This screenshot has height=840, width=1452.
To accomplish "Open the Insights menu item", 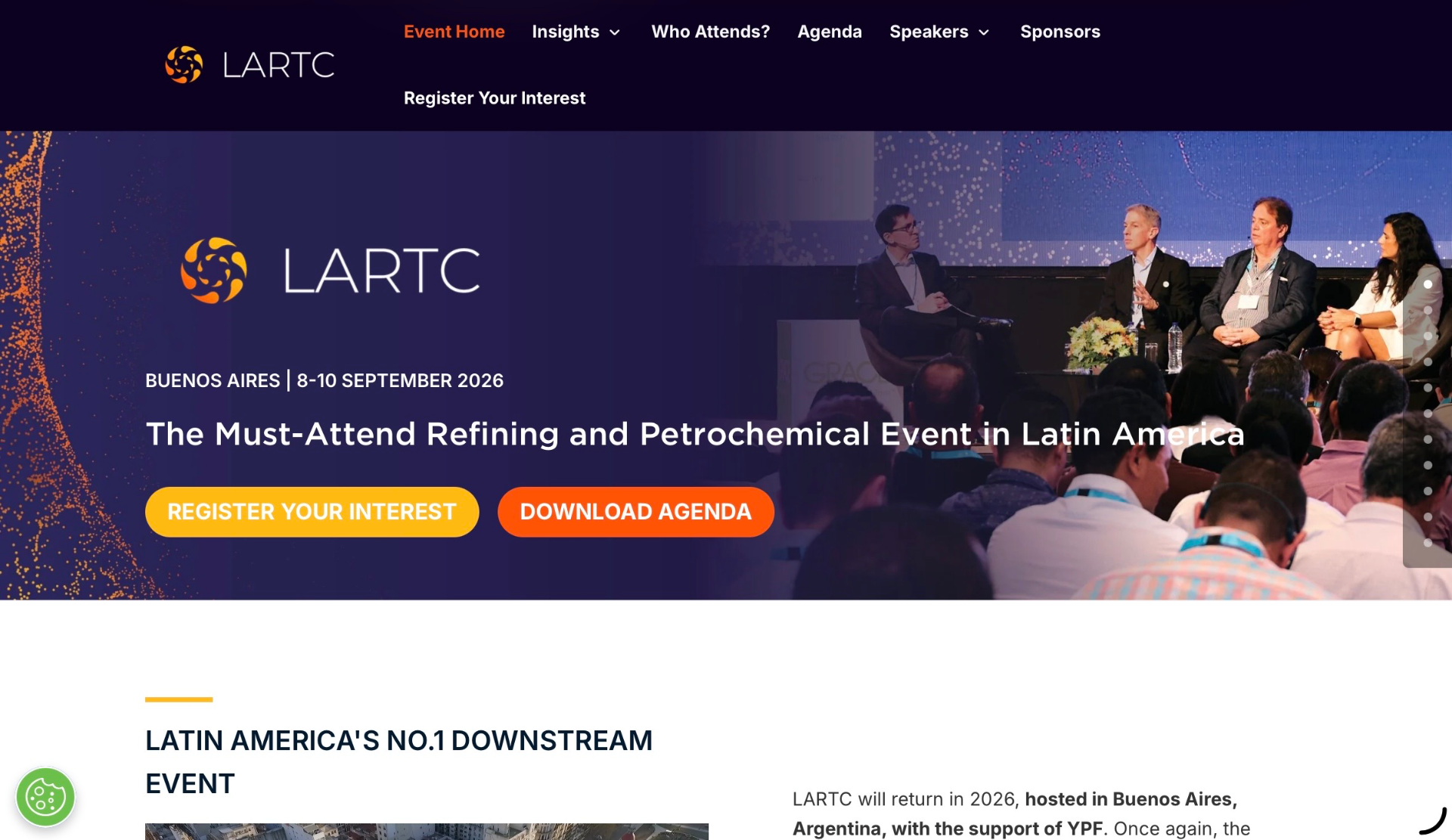I will 566,32.
